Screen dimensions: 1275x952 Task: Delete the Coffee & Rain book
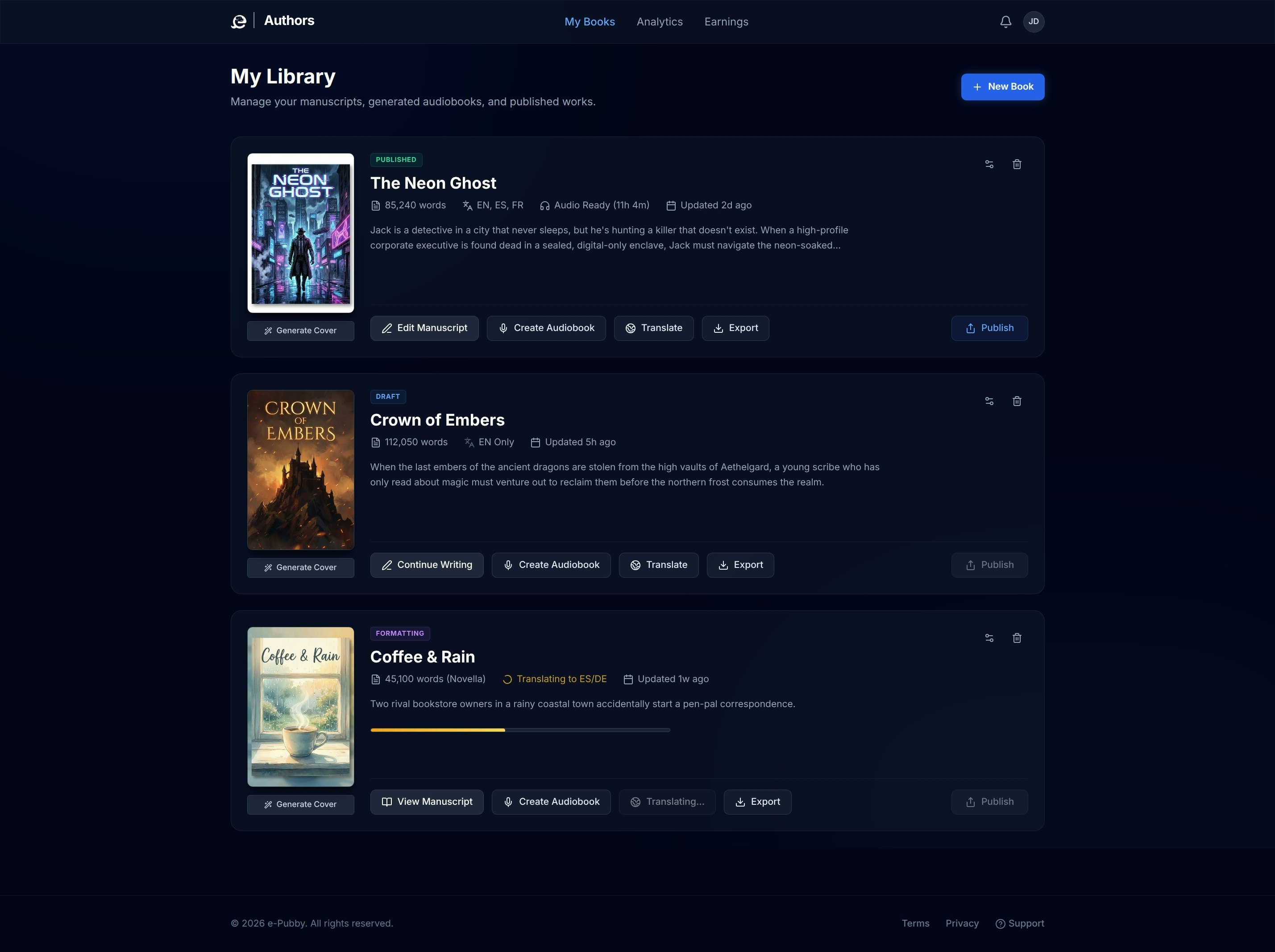1018,638
